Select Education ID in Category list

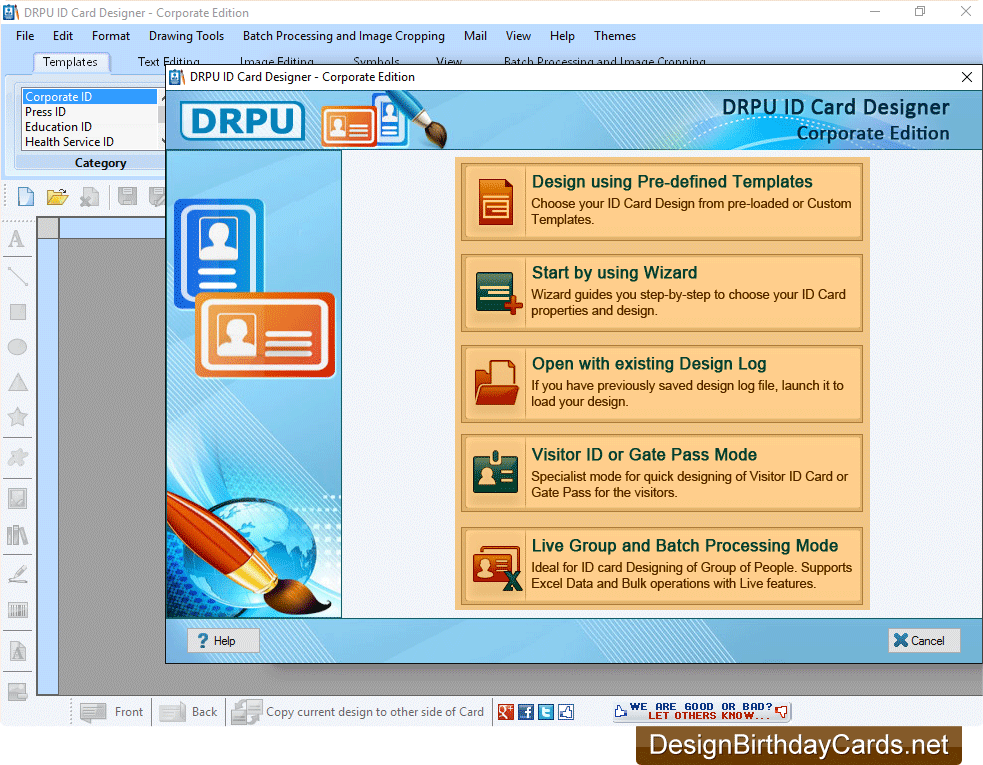point(59,127)
